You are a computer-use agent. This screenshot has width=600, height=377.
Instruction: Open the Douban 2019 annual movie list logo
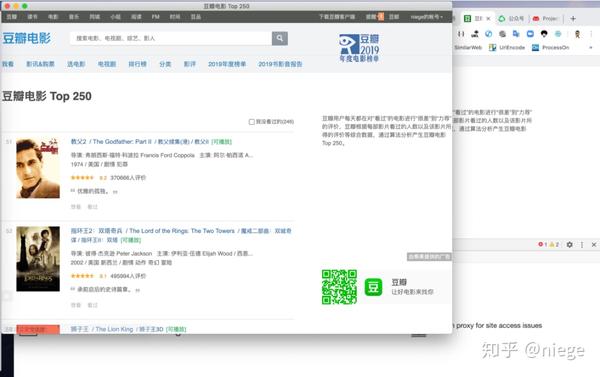tap(359, 48)
